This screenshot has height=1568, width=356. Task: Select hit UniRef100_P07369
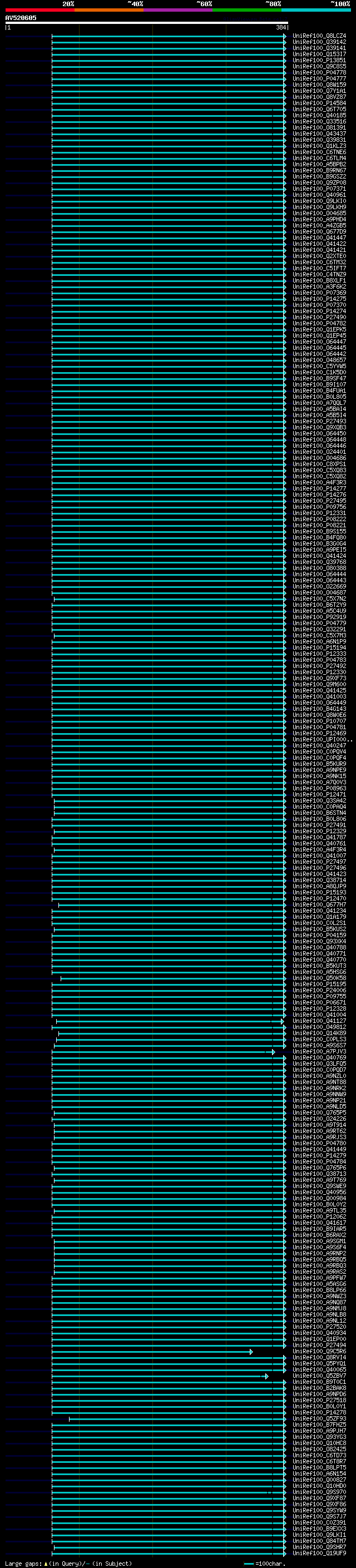[319, 293]
